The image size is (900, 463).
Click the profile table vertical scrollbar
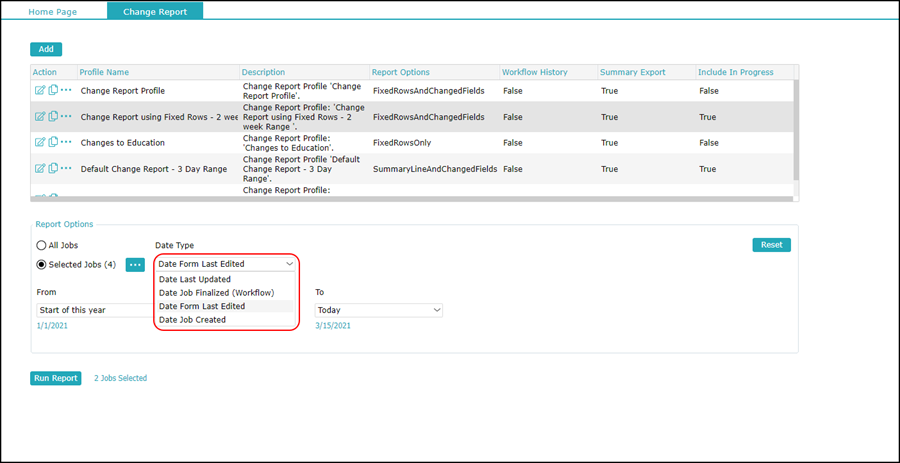(796, 130)
